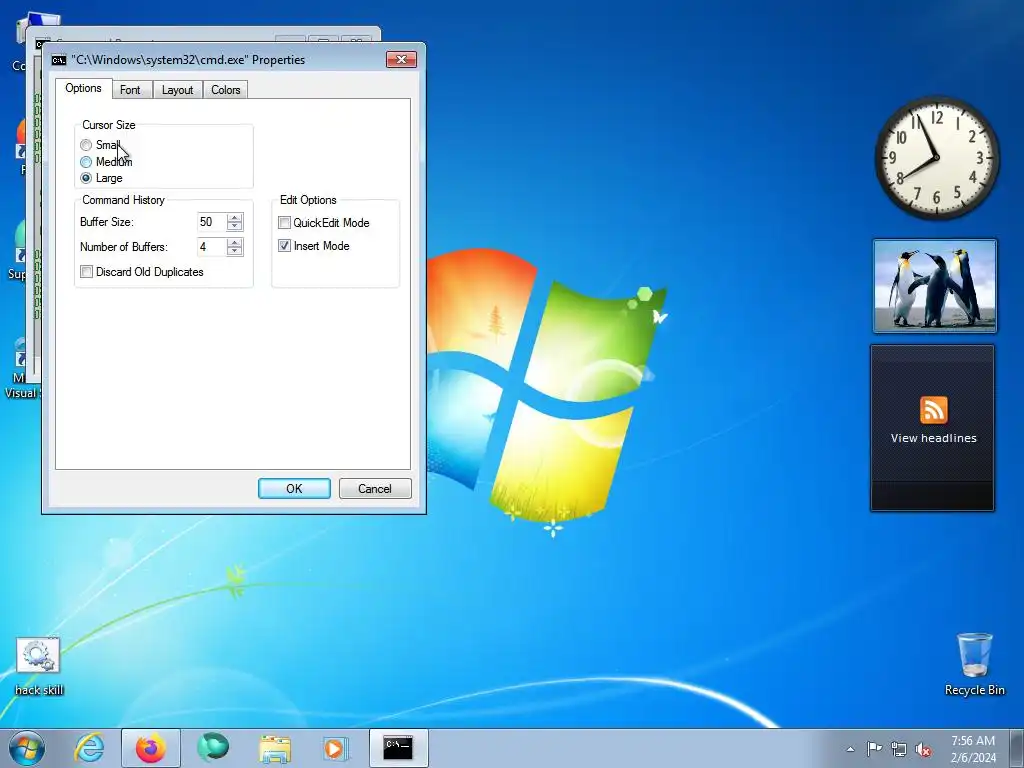Increase Number of Buffers with up arrow
1024x768 pixels.
coord(234,242)
